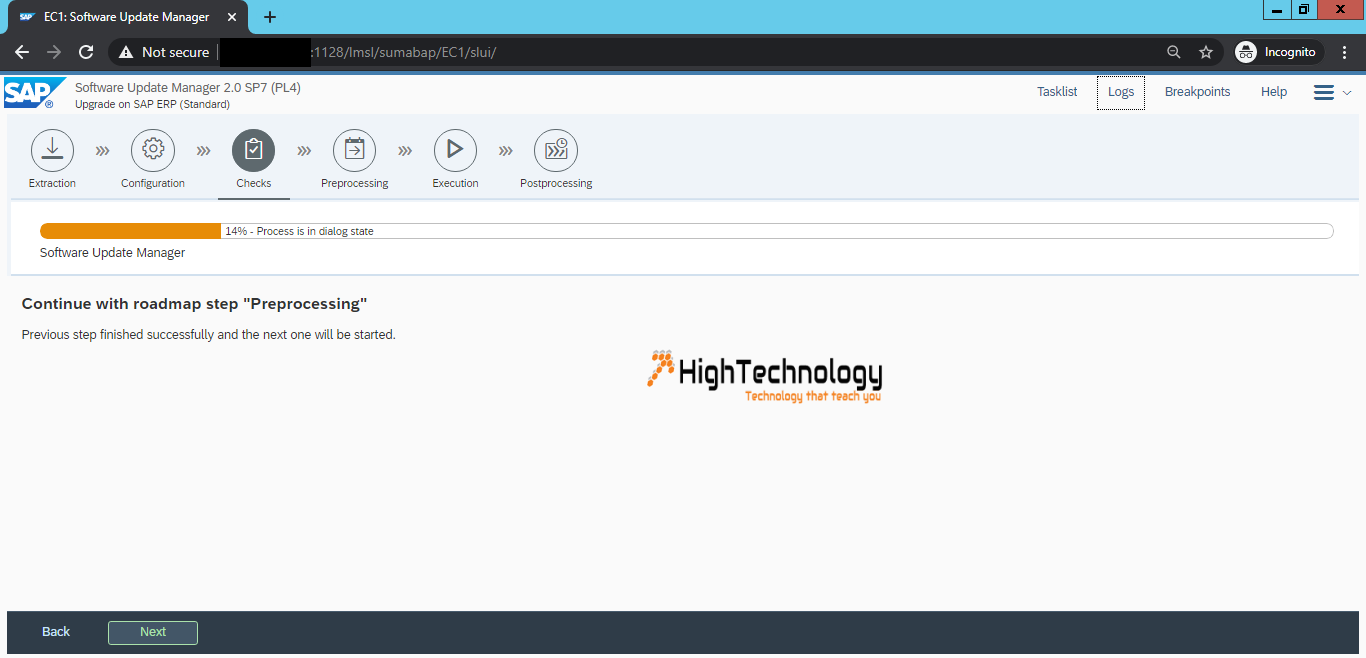
Task: Click the Next button
Action: point(153,632)
